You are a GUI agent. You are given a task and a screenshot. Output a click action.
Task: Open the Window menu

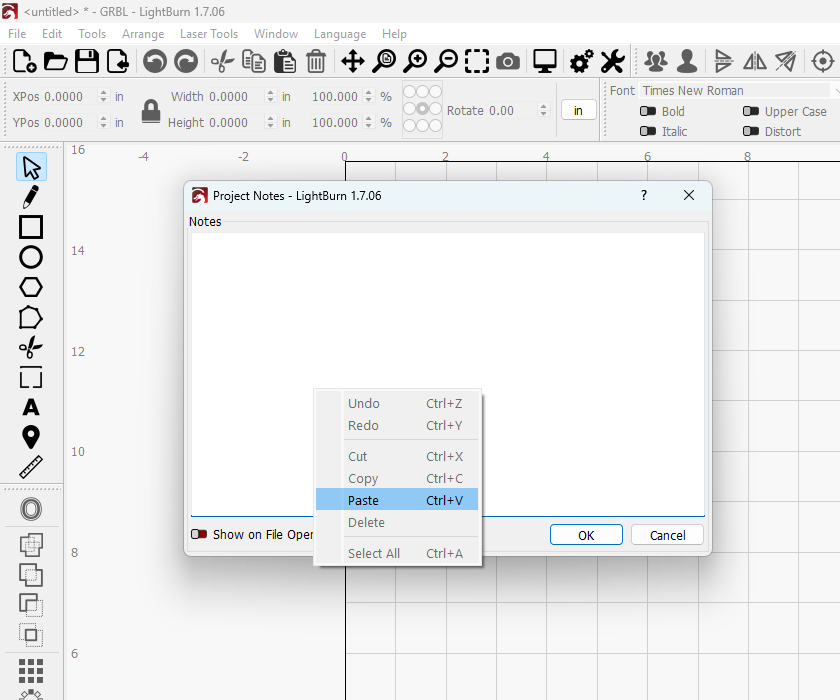tap(276, 34)
